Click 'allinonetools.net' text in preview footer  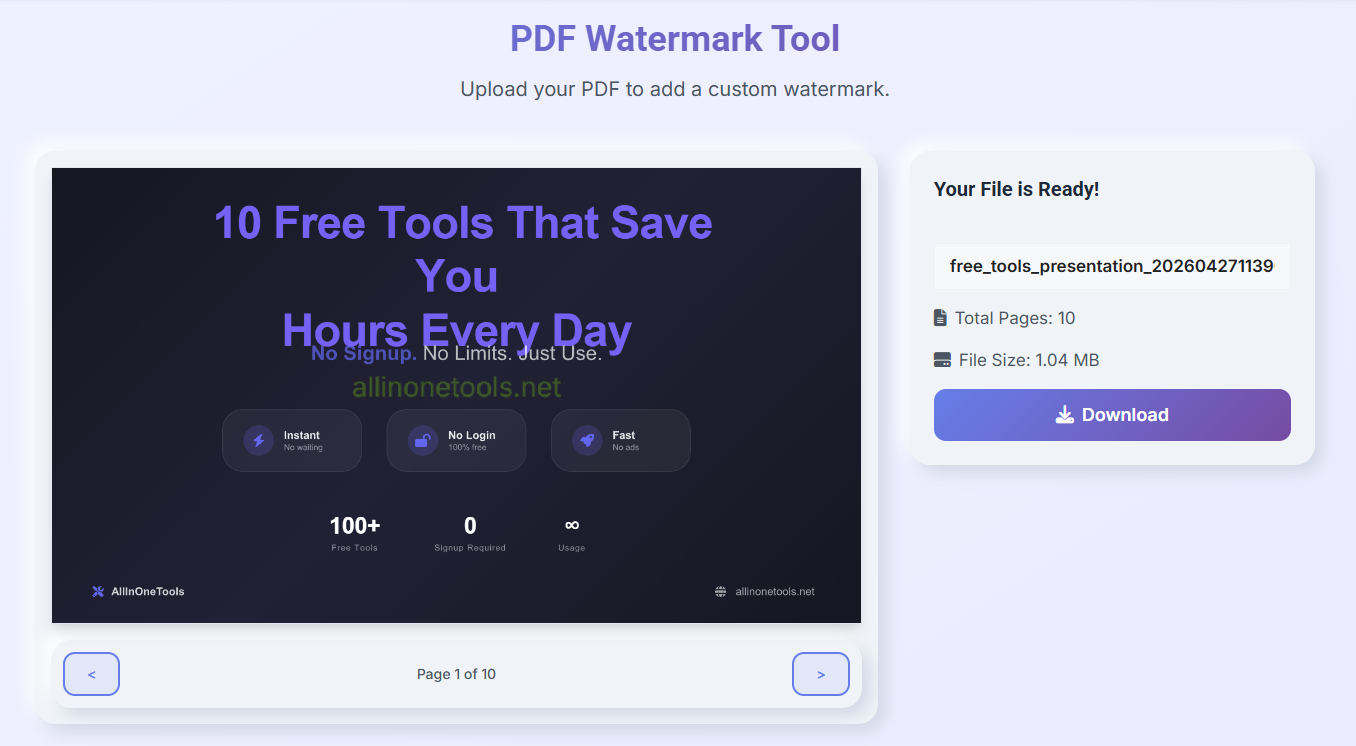coord(775,591)
